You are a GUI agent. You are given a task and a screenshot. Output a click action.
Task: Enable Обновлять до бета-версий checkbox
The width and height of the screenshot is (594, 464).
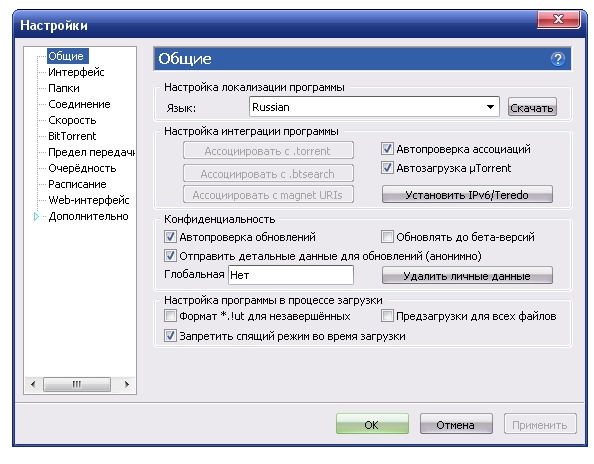point(387,237)
